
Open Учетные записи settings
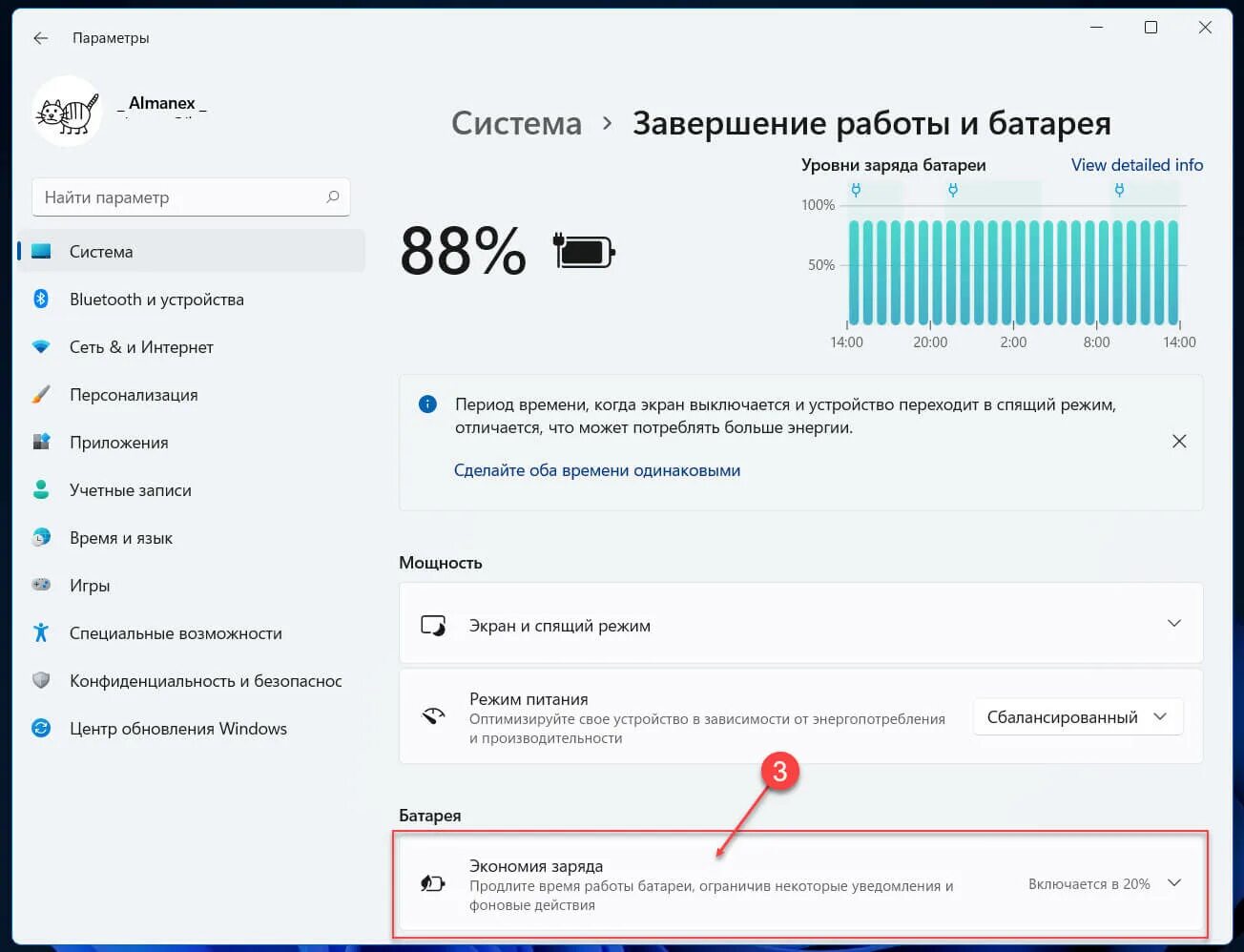(x=191, y=490)
